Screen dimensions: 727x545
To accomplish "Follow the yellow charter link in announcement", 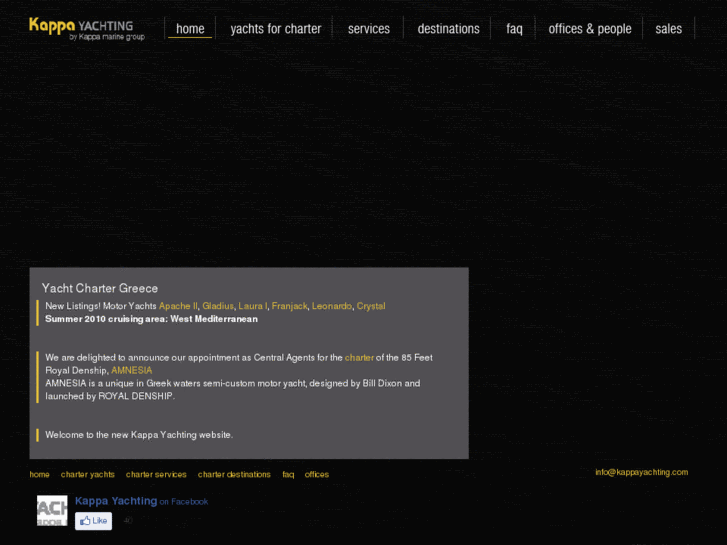I will click(x=359, y=358).
